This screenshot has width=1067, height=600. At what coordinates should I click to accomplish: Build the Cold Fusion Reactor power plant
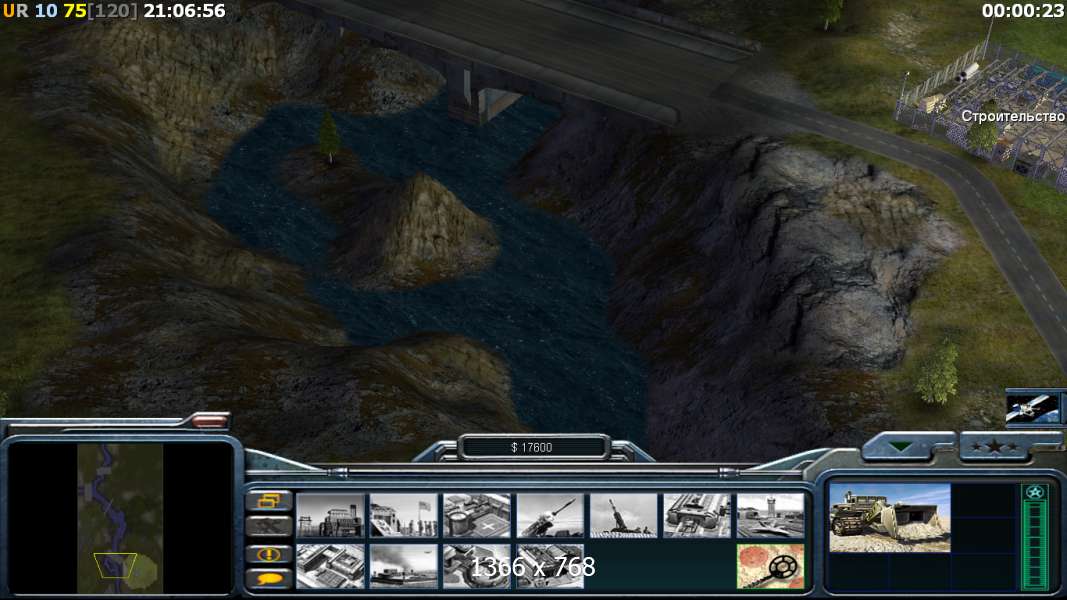[330, 515]
